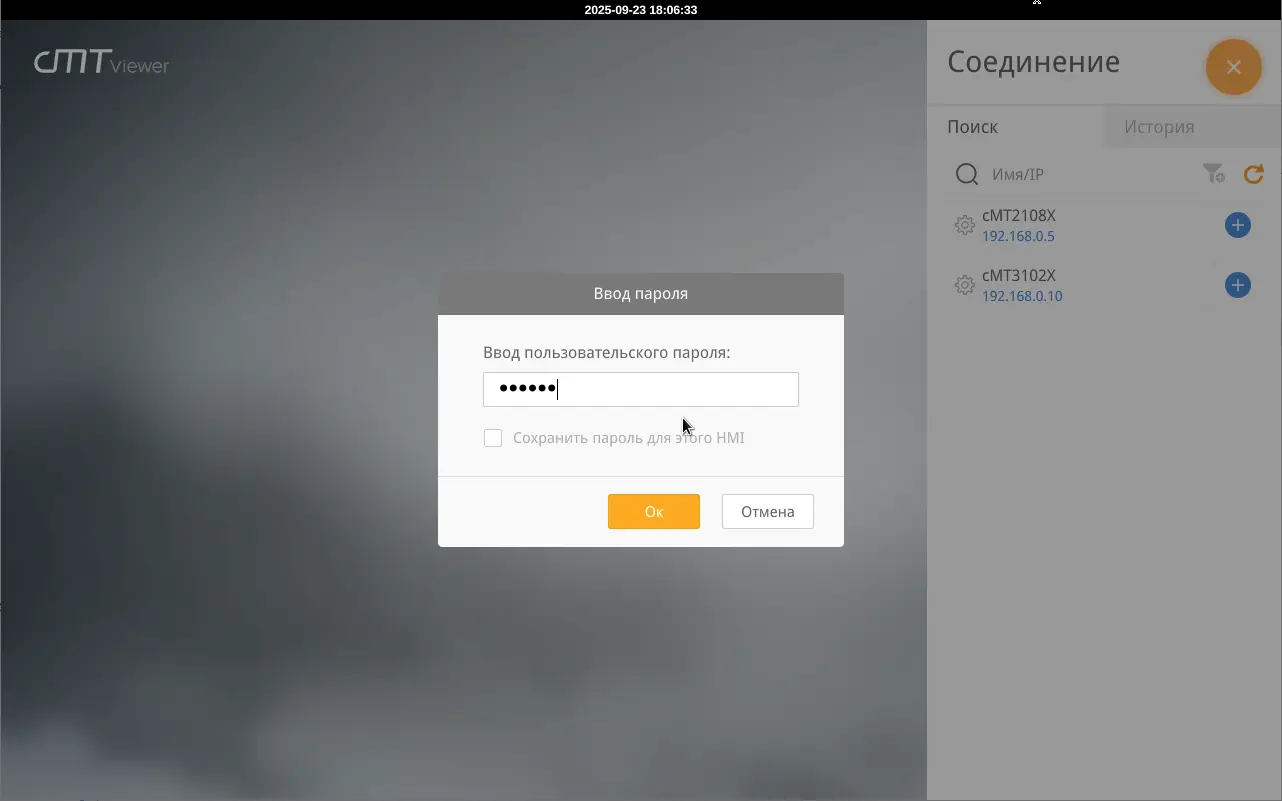Screen dimensions: 1282x801
Task: Open settings gear for cMT2108X
Action: 964,226
